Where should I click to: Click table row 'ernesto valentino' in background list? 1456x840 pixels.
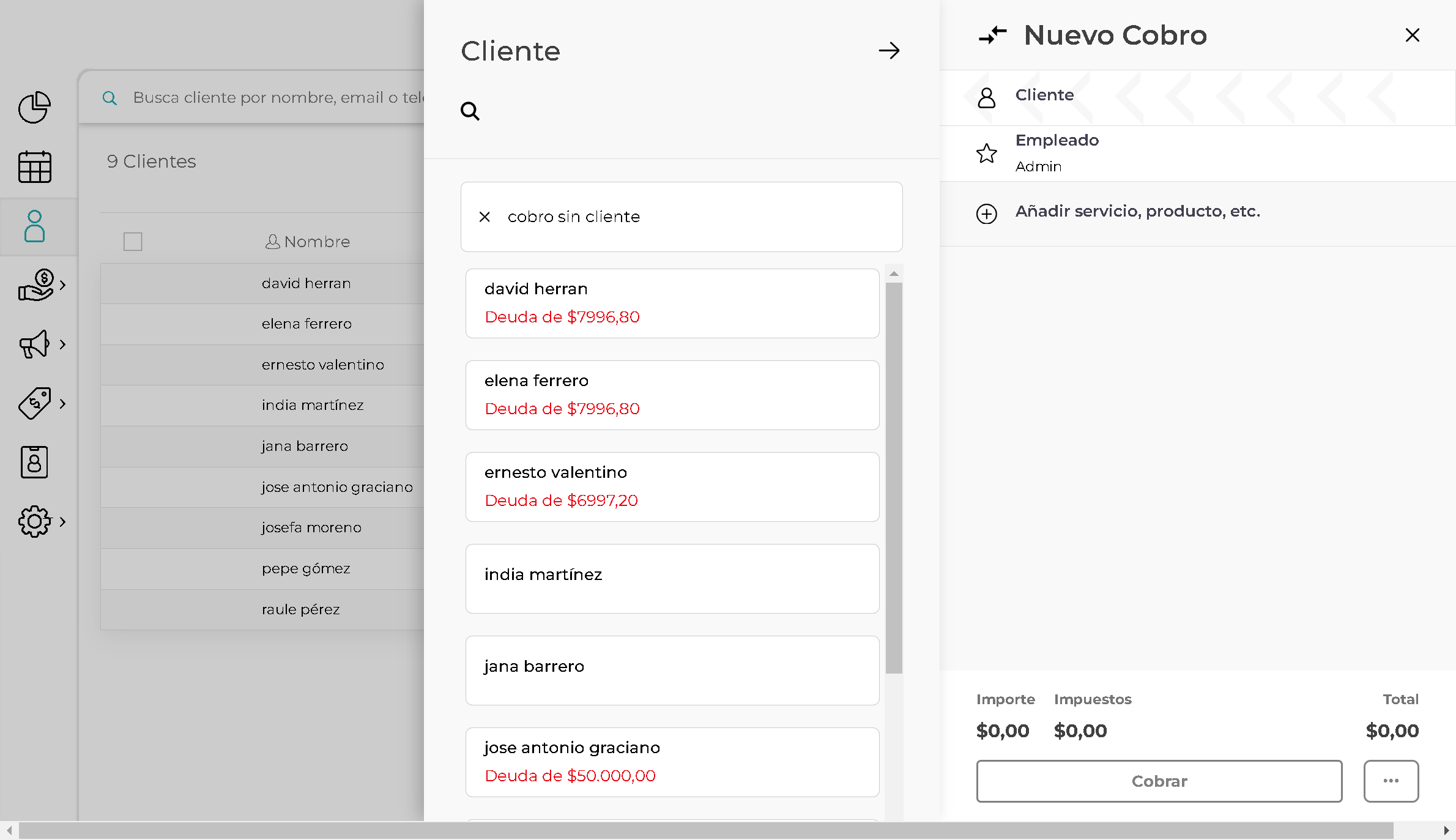262,365
